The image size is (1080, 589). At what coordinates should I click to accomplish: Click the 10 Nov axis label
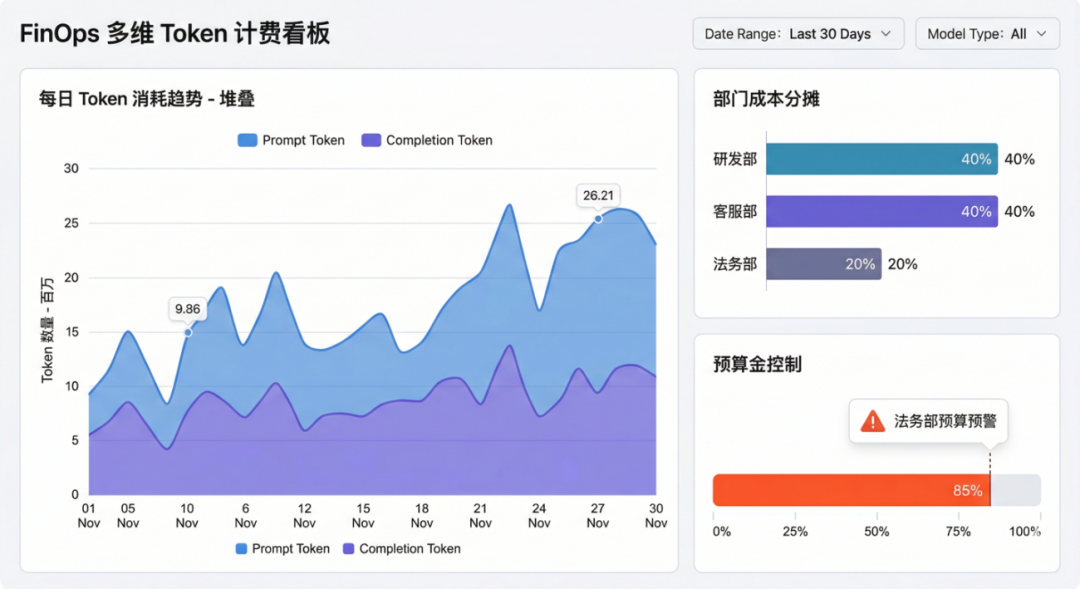pyautogui.click(x=187, y=516)
